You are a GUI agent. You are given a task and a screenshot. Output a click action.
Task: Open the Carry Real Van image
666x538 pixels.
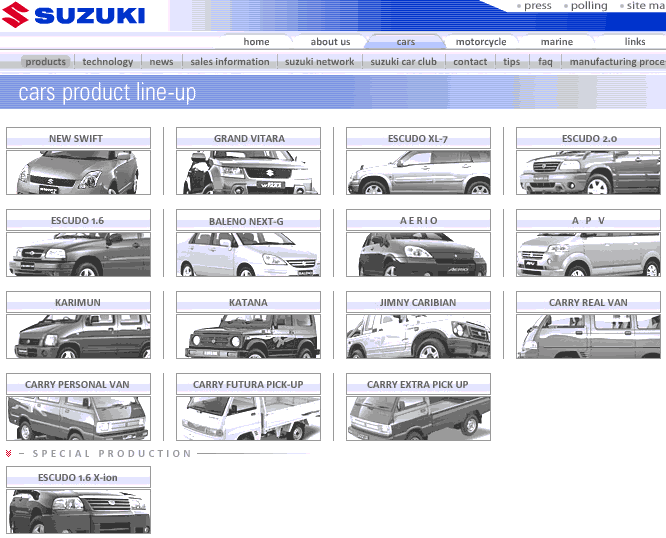[588, 336]
